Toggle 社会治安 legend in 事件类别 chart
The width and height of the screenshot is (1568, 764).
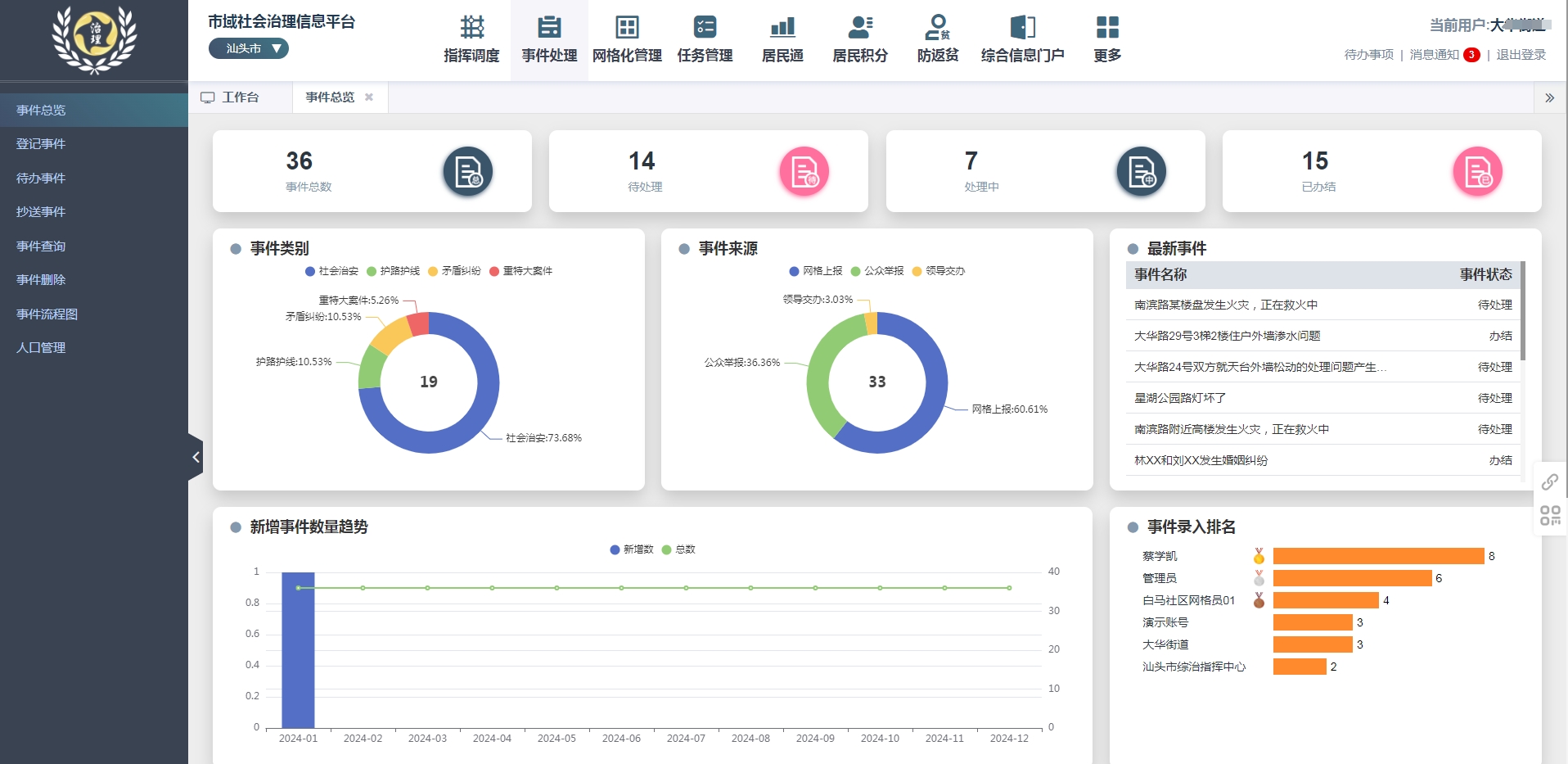[331, 271]
